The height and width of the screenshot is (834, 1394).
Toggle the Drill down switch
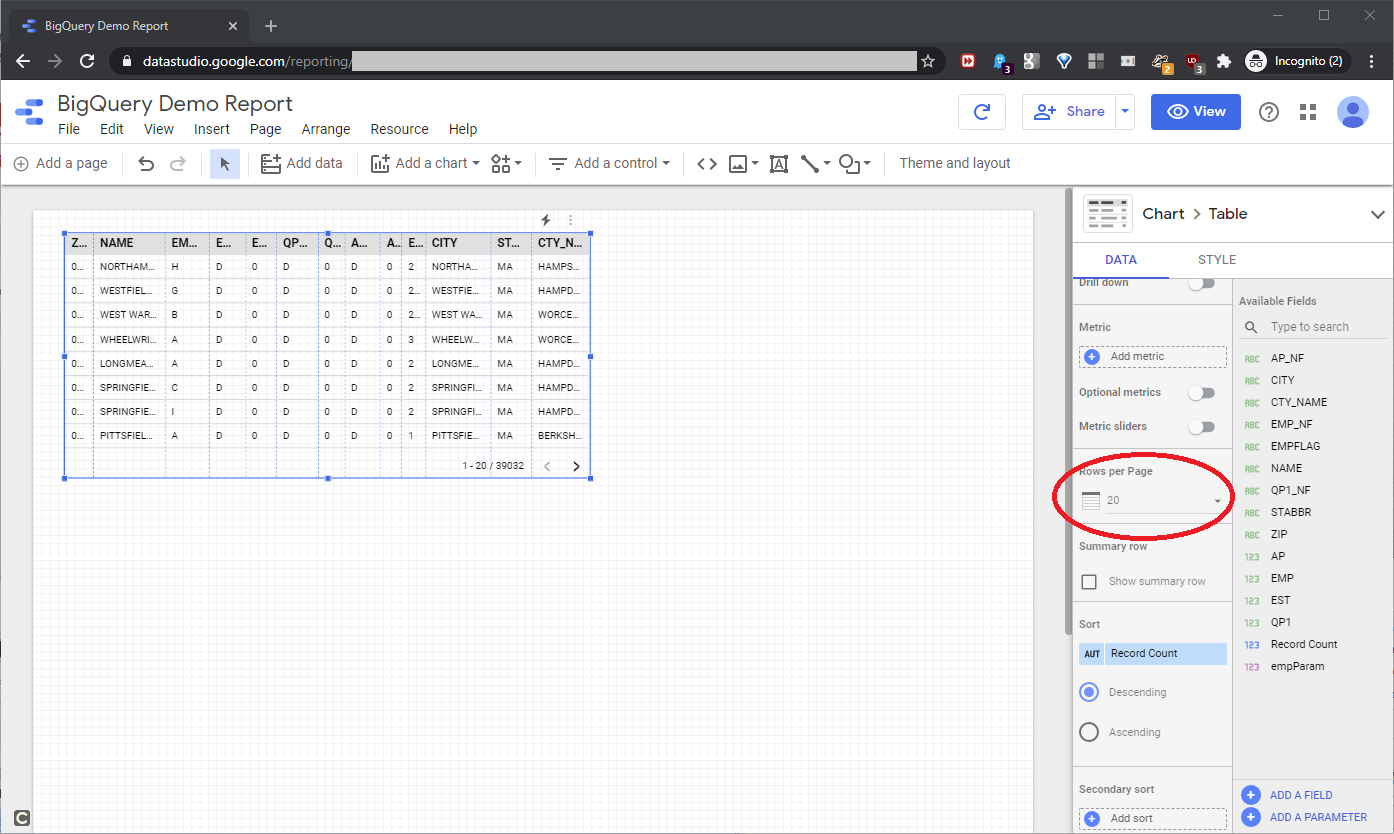1201,283
